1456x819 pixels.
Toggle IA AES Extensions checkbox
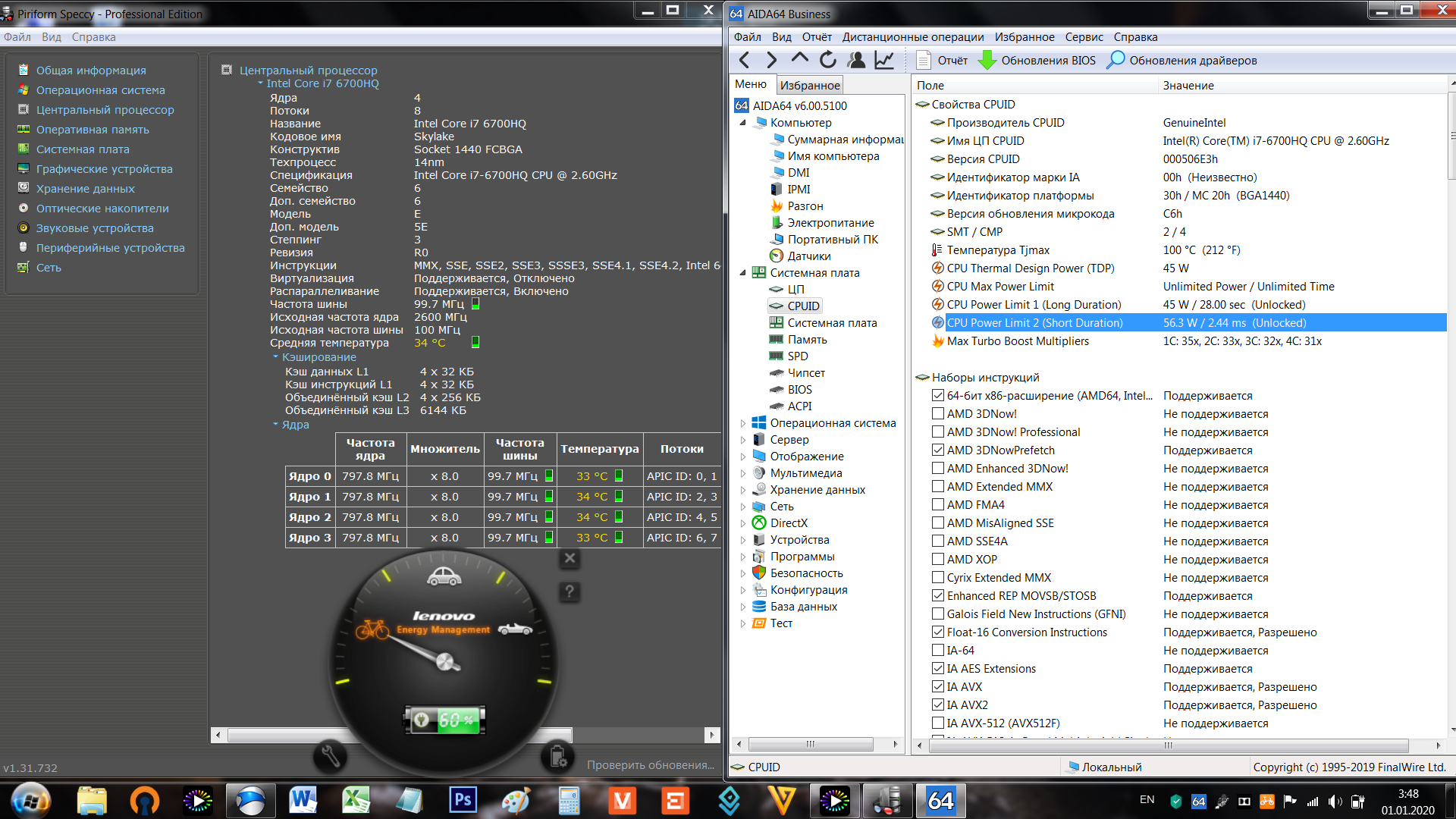(x=938, y=669)
